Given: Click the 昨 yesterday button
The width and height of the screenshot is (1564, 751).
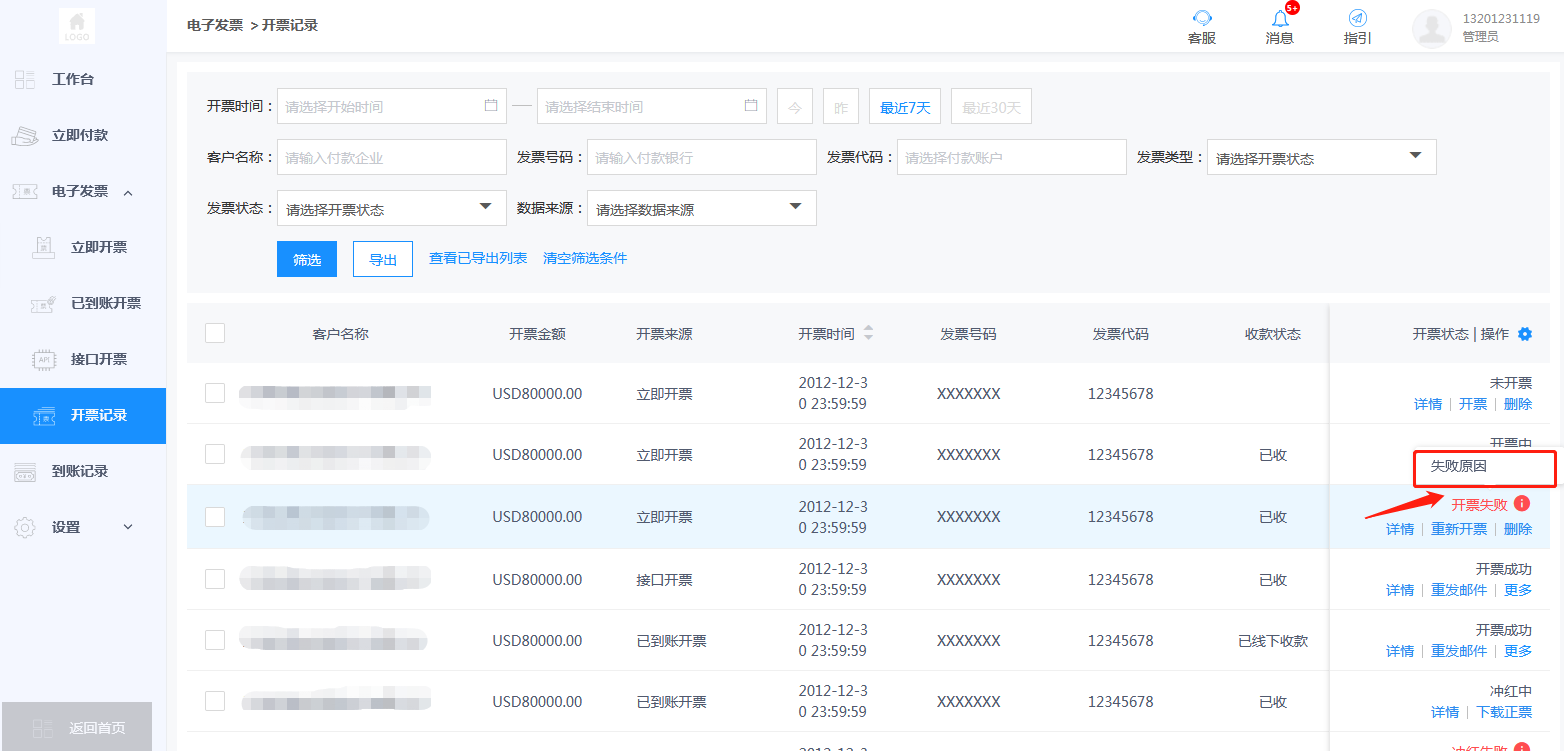Looking at the screenshot, I should tap(841, 107).
